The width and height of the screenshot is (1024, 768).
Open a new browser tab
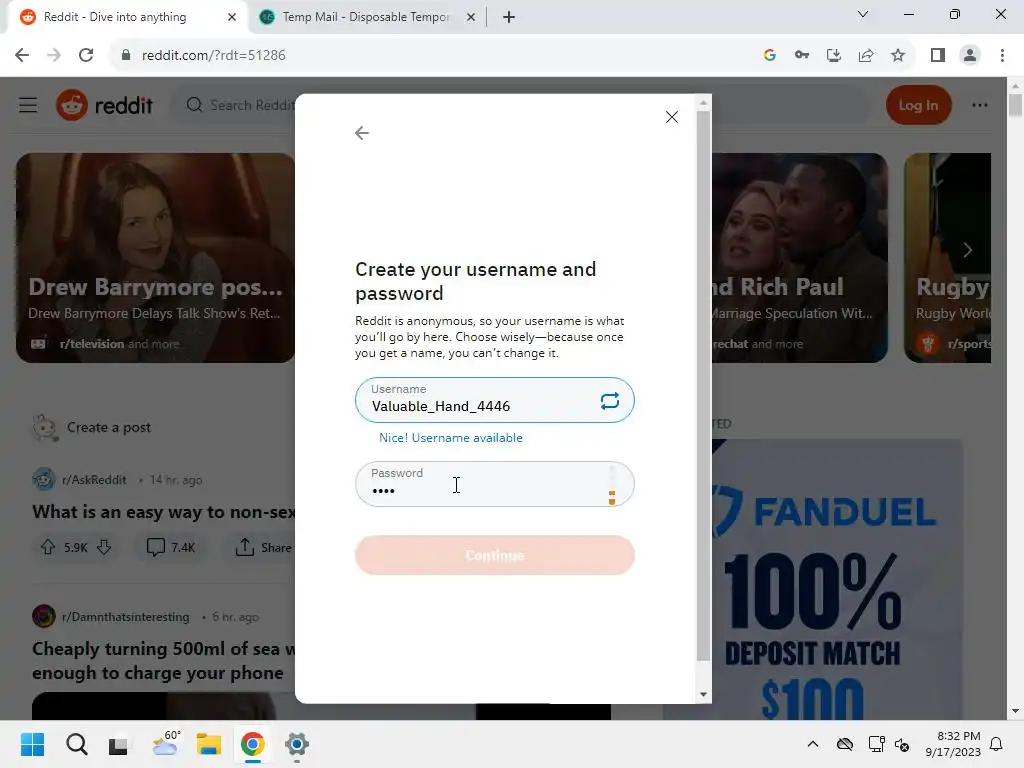pos(509,17)
